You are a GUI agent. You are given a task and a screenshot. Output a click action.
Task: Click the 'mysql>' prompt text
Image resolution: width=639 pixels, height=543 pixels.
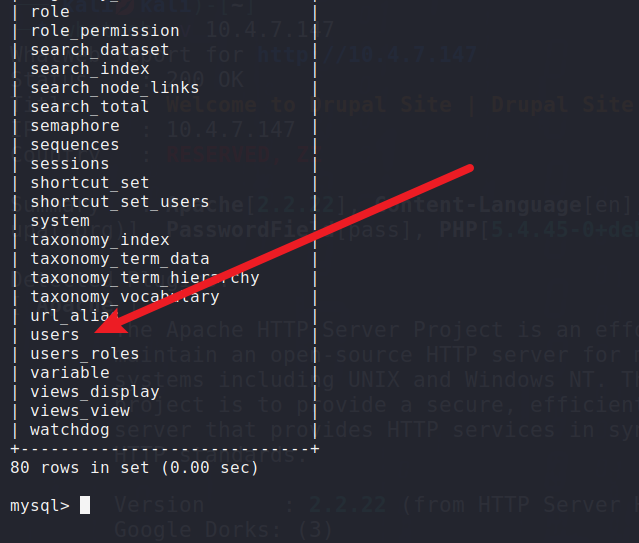(x=40, y=506)
